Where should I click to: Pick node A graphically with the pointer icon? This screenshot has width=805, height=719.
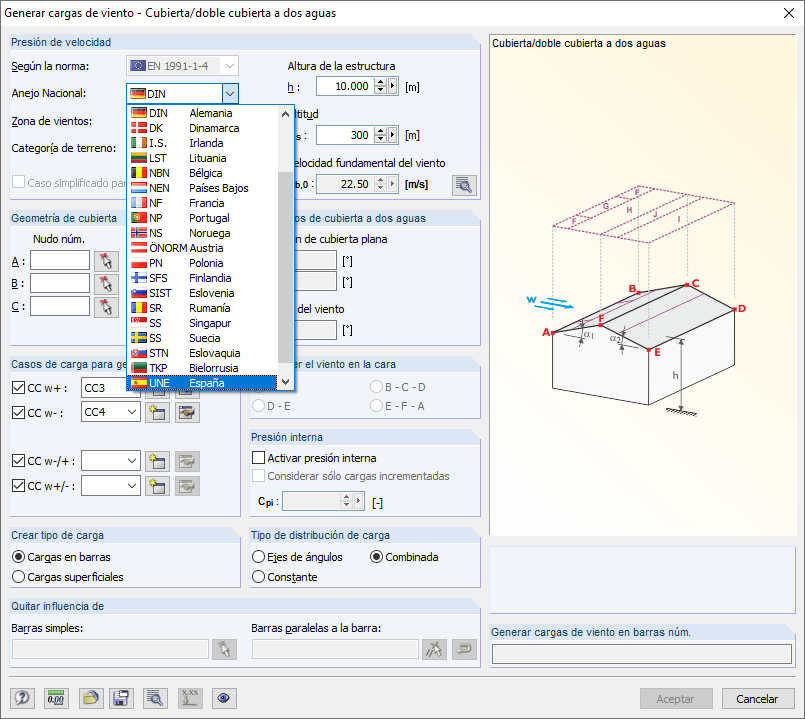point(106,261)
